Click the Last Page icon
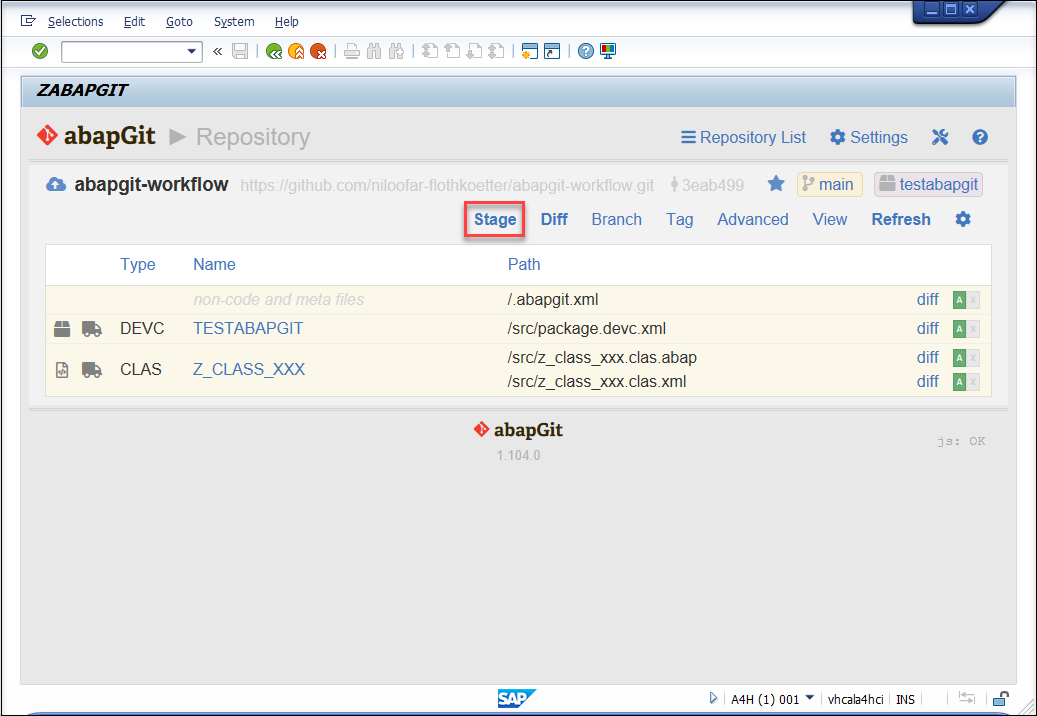1037x716 pixels. [x=497, y=51]
